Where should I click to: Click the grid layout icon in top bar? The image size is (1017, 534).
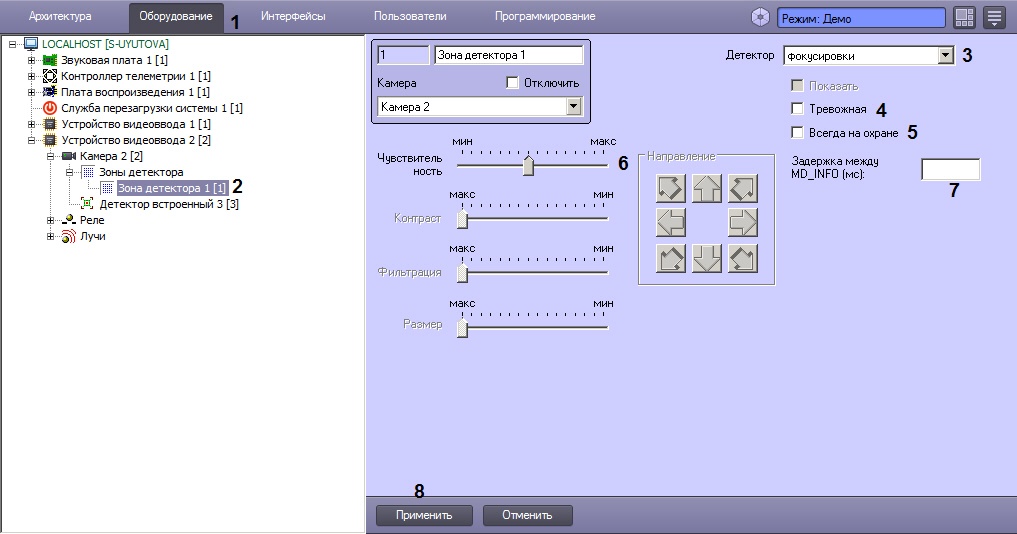[x=964, y=17]
